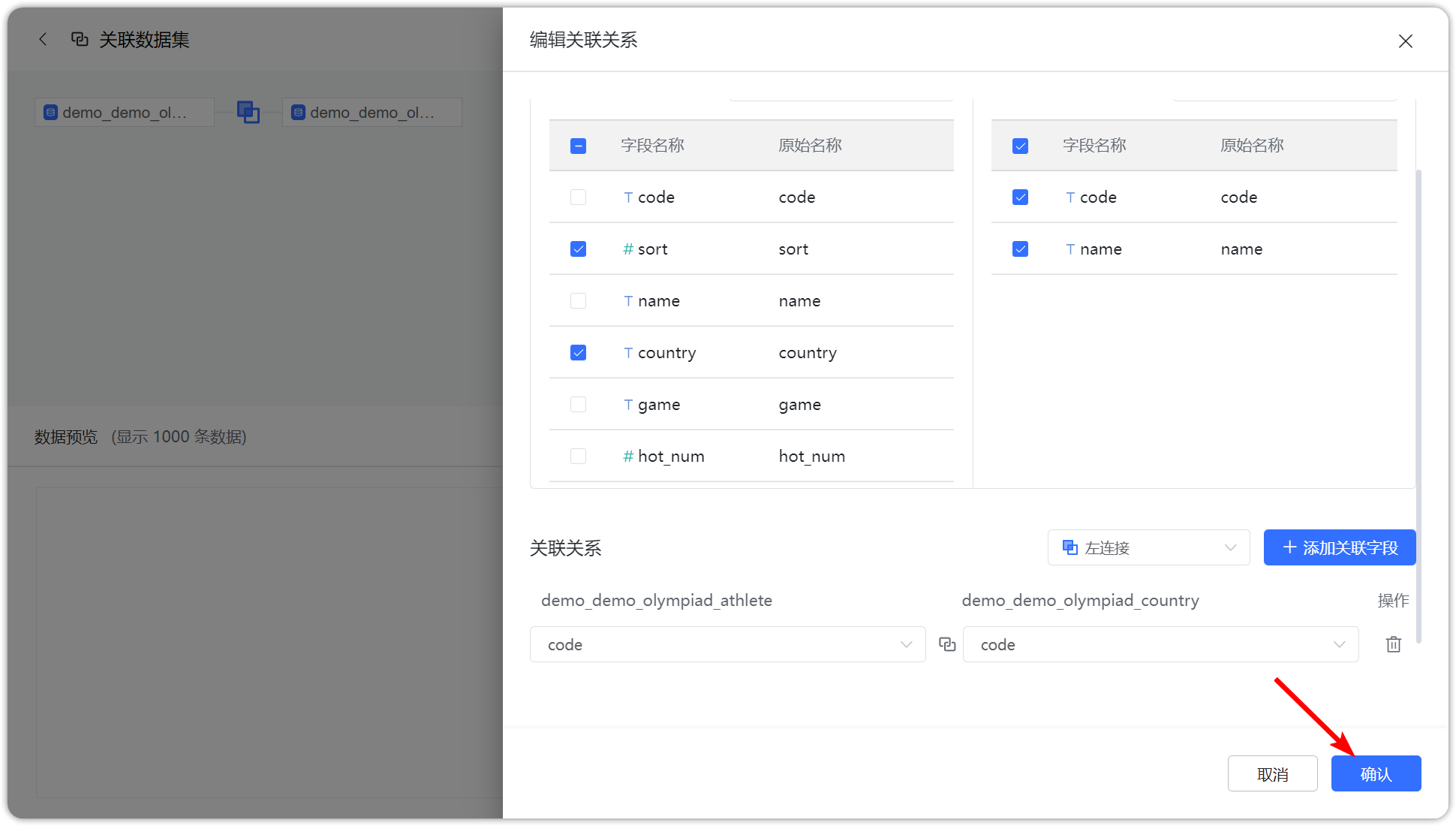Image resolution: width=1456 pixels, height=826 pixels.
Task: Delete the code join condition with trash icon
Action: coord(1393,644)
